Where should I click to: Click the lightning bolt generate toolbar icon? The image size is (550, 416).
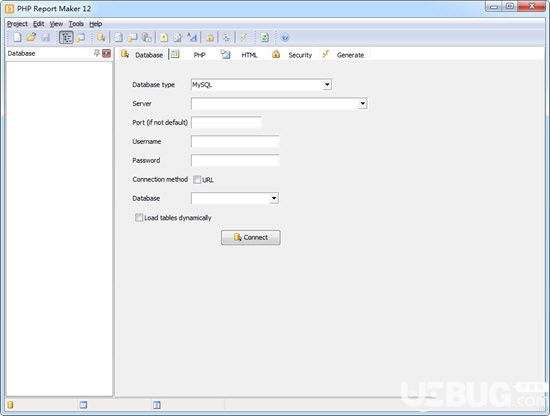point(243,37)
